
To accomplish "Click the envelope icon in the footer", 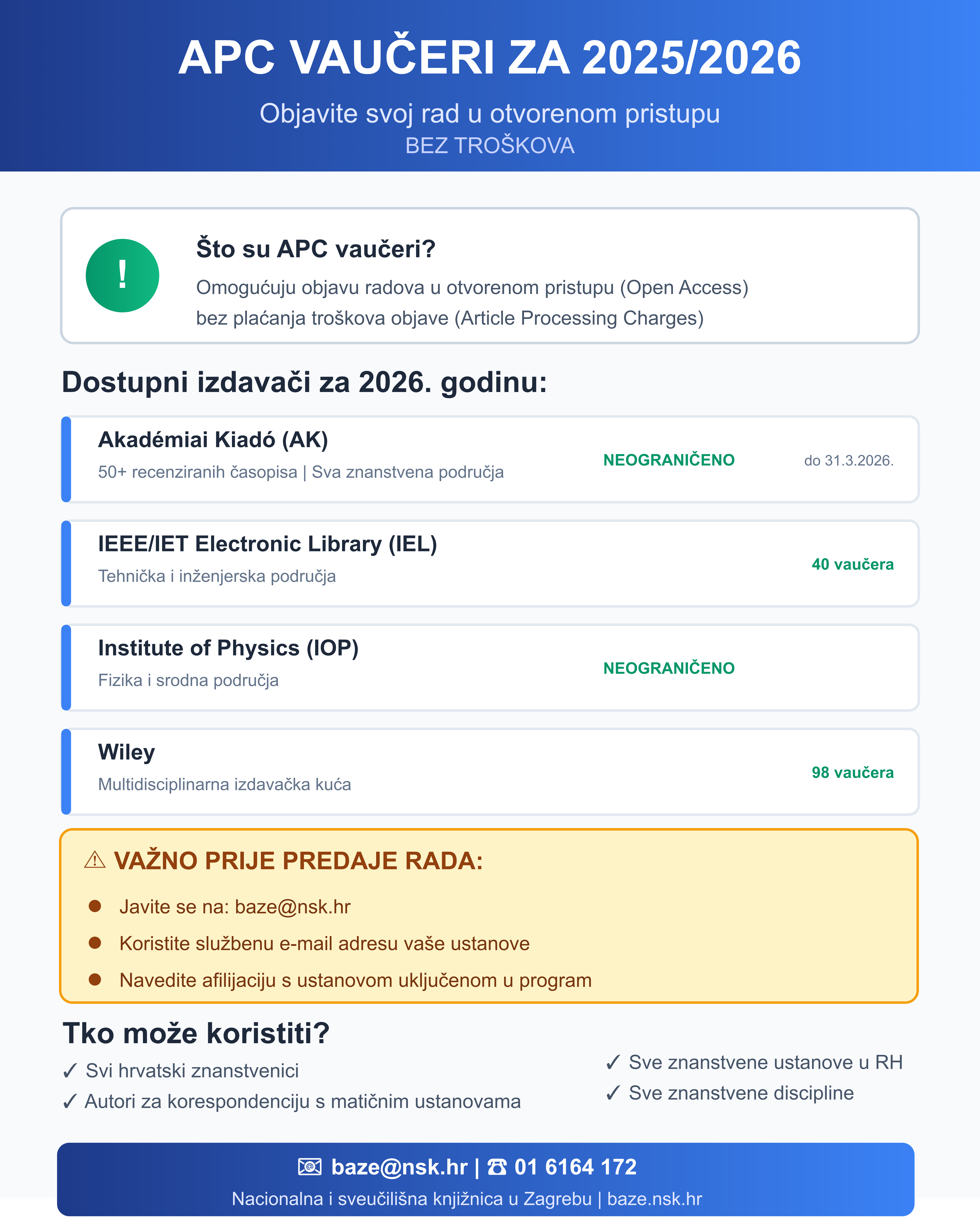I will tap(310, 1167).
